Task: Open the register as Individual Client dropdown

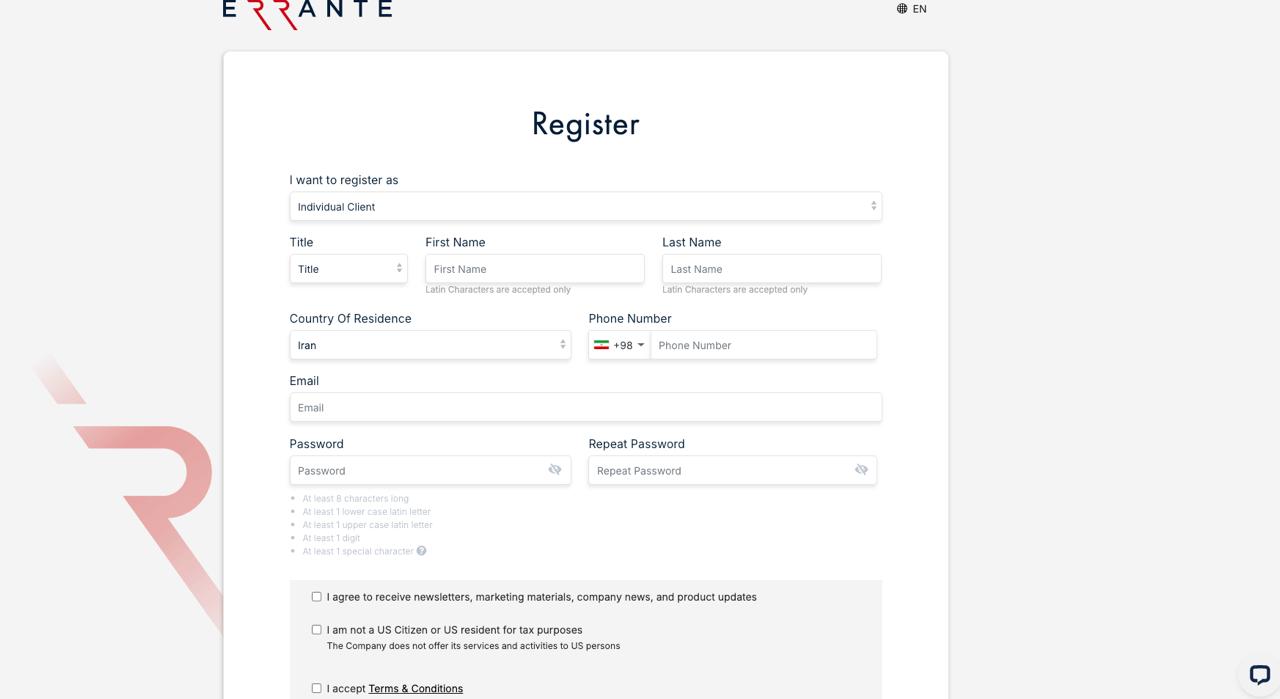Action: point(585,207)
